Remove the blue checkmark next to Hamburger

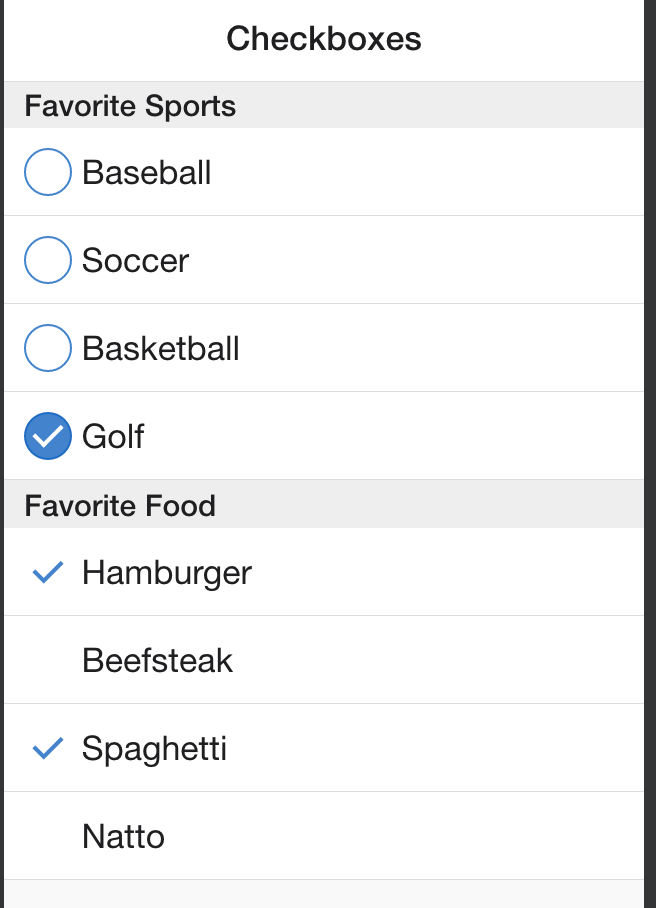tap(48, 572)
